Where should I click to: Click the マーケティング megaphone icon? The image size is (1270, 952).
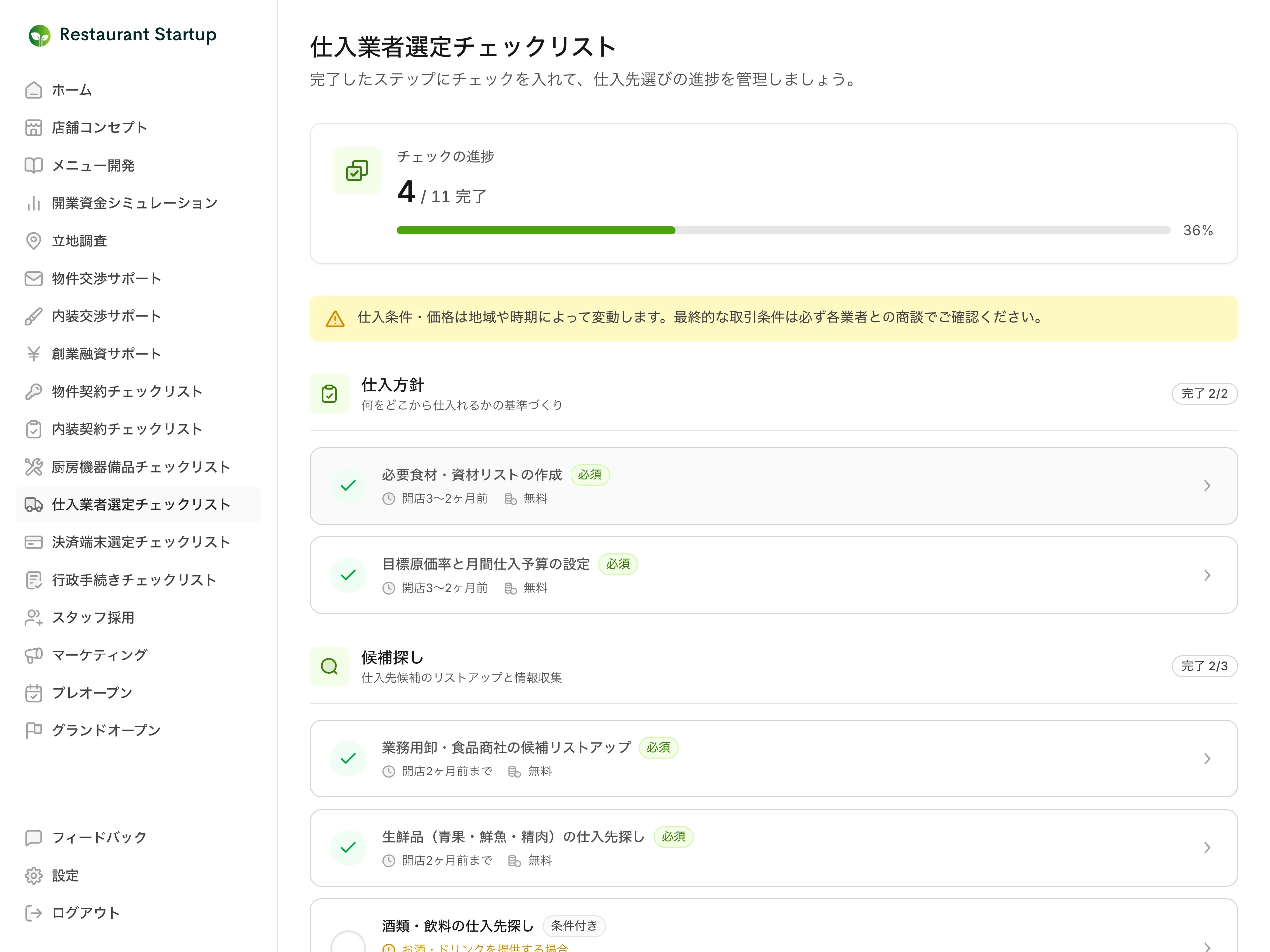coord(34,655)
